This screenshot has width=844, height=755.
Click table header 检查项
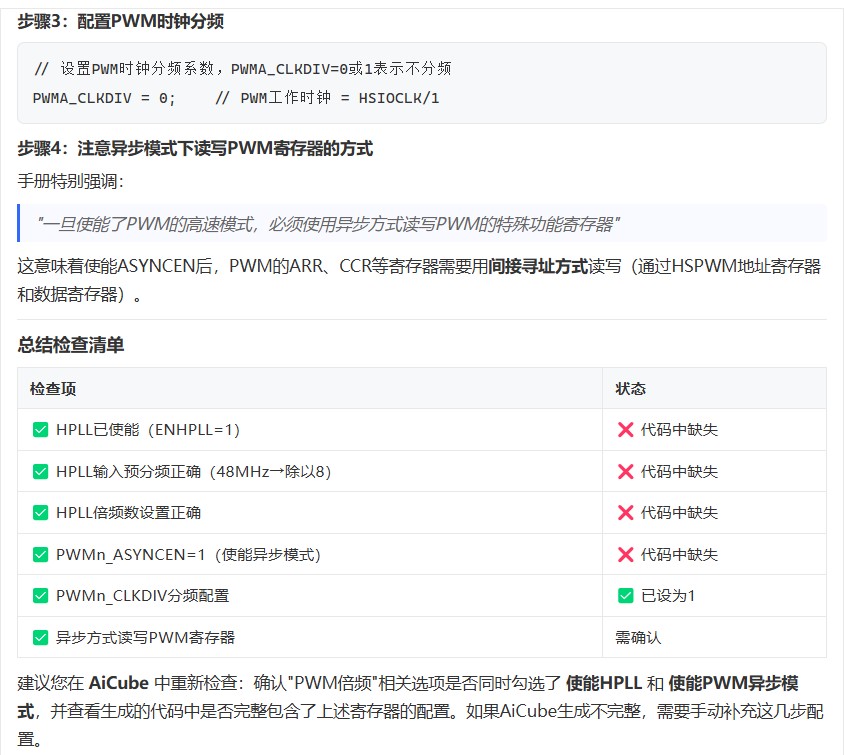coord(53,389)
